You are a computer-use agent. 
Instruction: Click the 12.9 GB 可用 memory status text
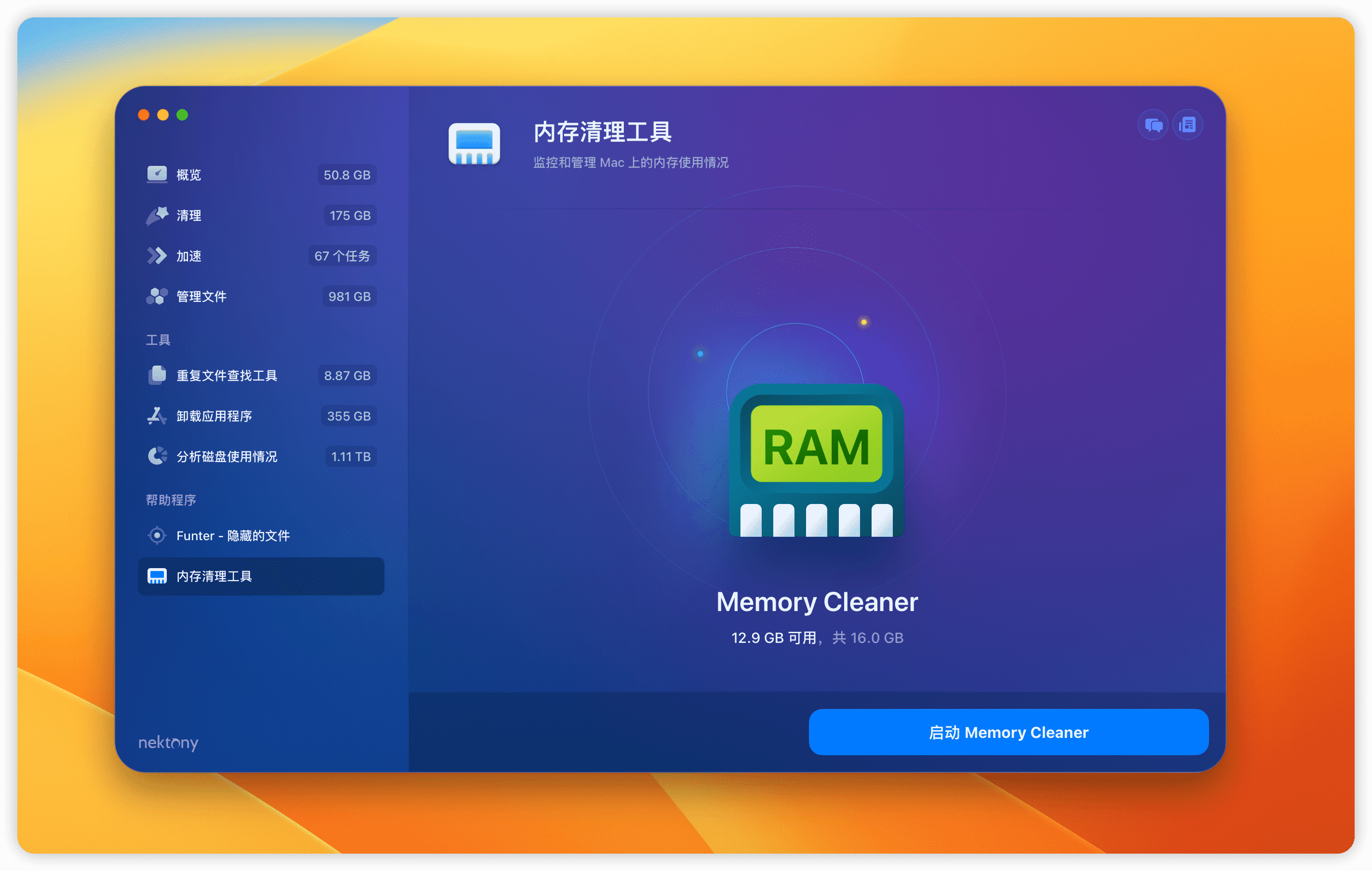pyautogui.click(x=817, y=637)
